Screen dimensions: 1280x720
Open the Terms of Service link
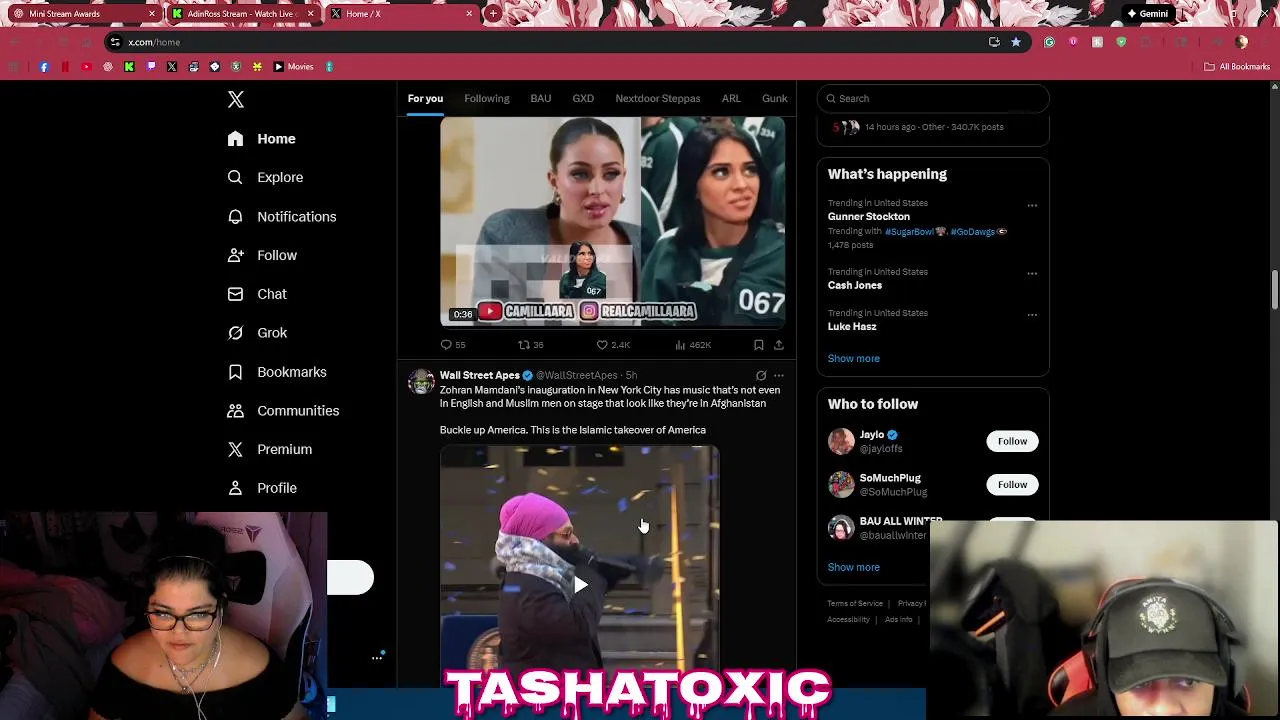click(x=855, y=603)
